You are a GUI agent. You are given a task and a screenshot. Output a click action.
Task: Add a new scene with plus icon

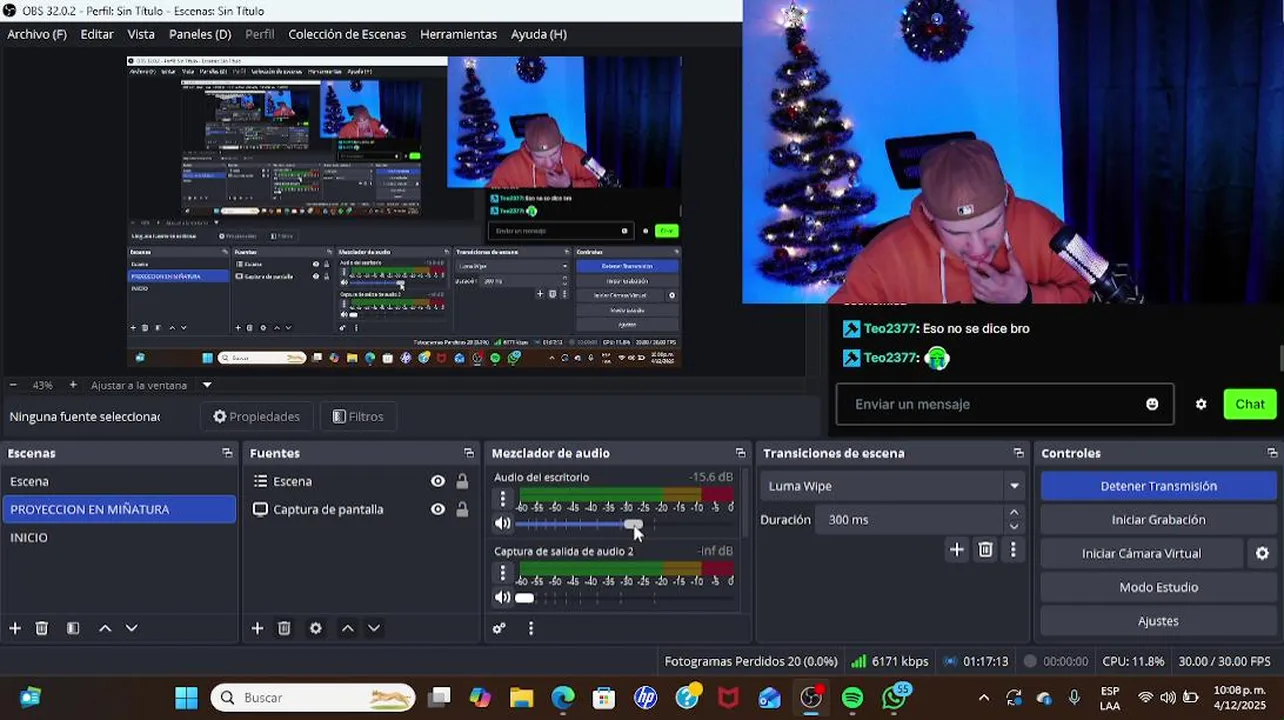pyautogui.click(x=15, y=628)
